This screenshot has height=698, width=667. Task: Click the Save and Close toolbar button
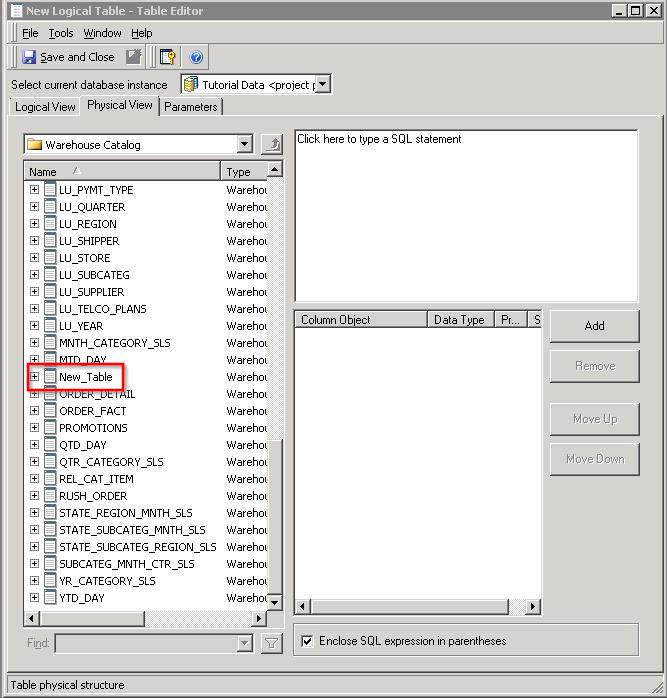[69, 57]
